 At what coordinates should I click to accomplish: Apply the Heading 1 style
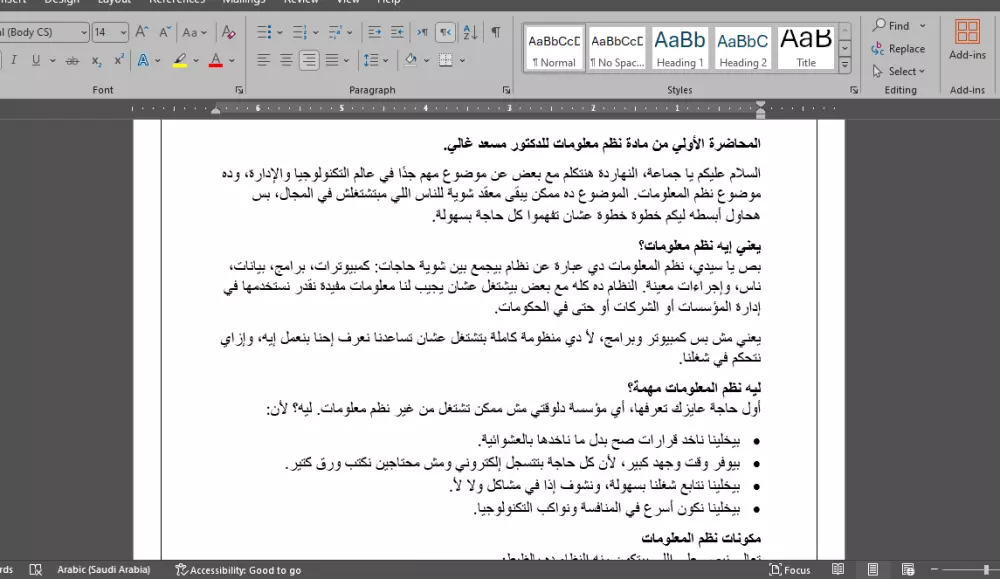click(x=680, y=48)
